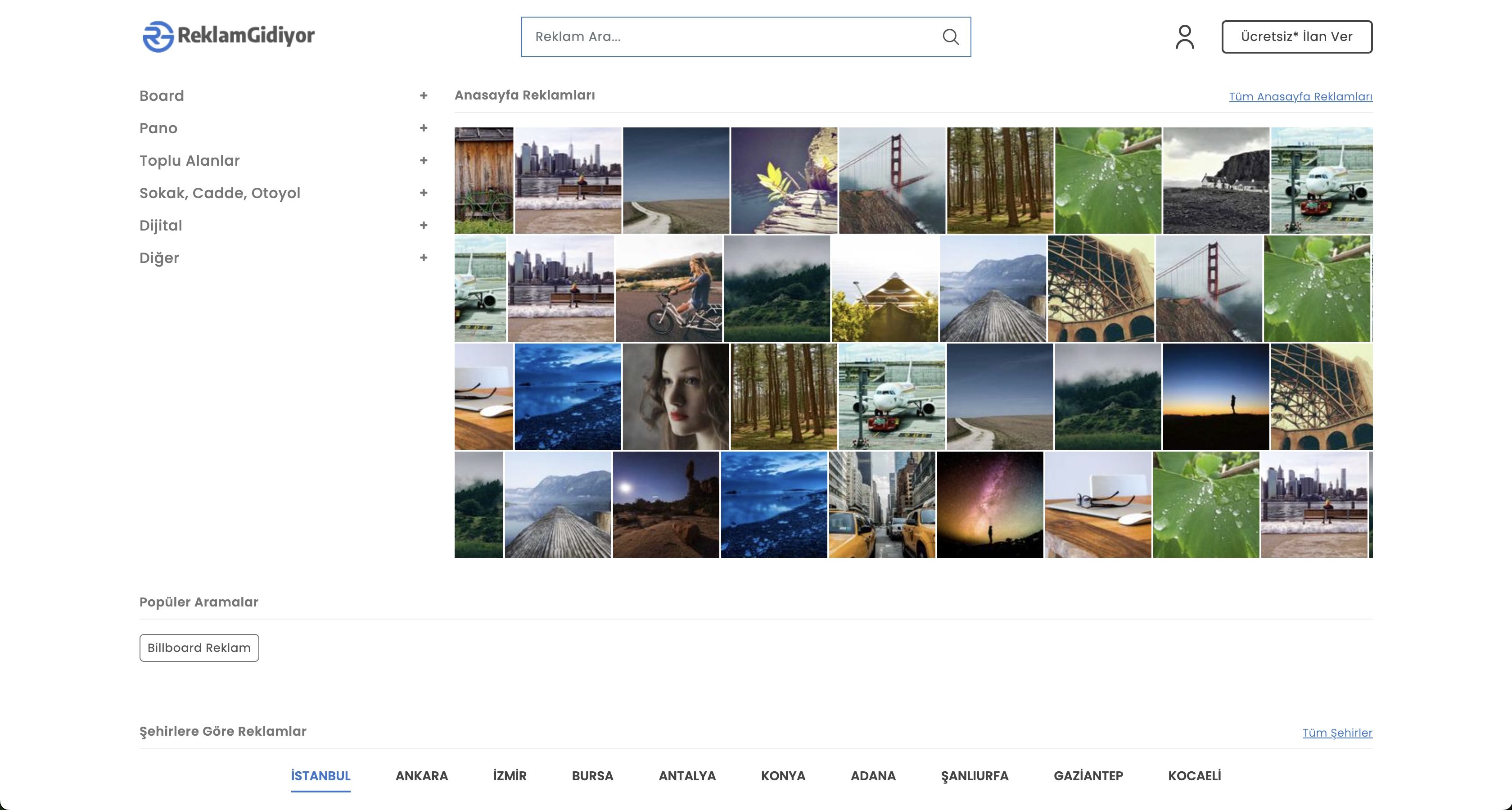Select the ANKARA city tab

click(x=421, y=776)
